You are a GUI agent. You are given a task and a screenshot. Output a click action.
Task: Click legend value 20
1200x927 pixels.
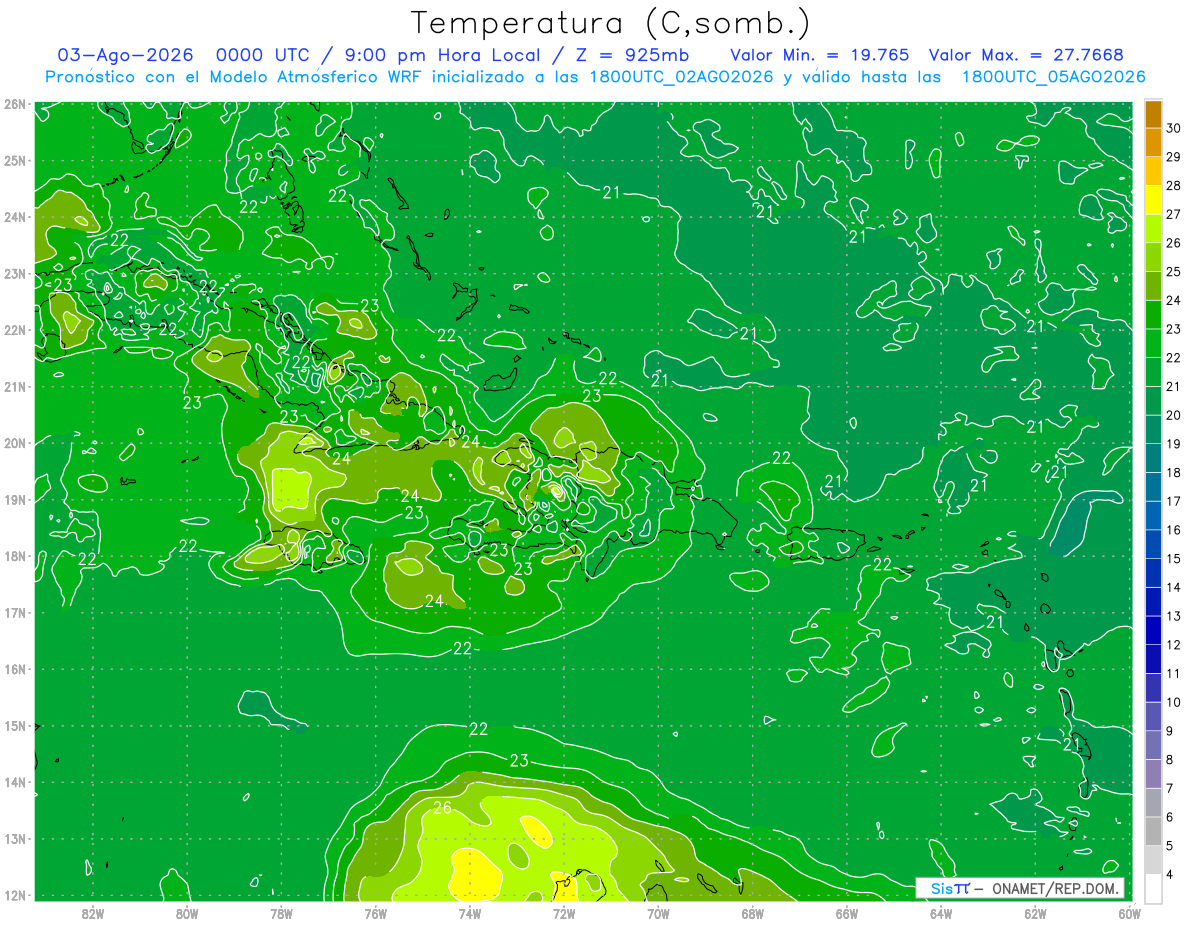1174,415
